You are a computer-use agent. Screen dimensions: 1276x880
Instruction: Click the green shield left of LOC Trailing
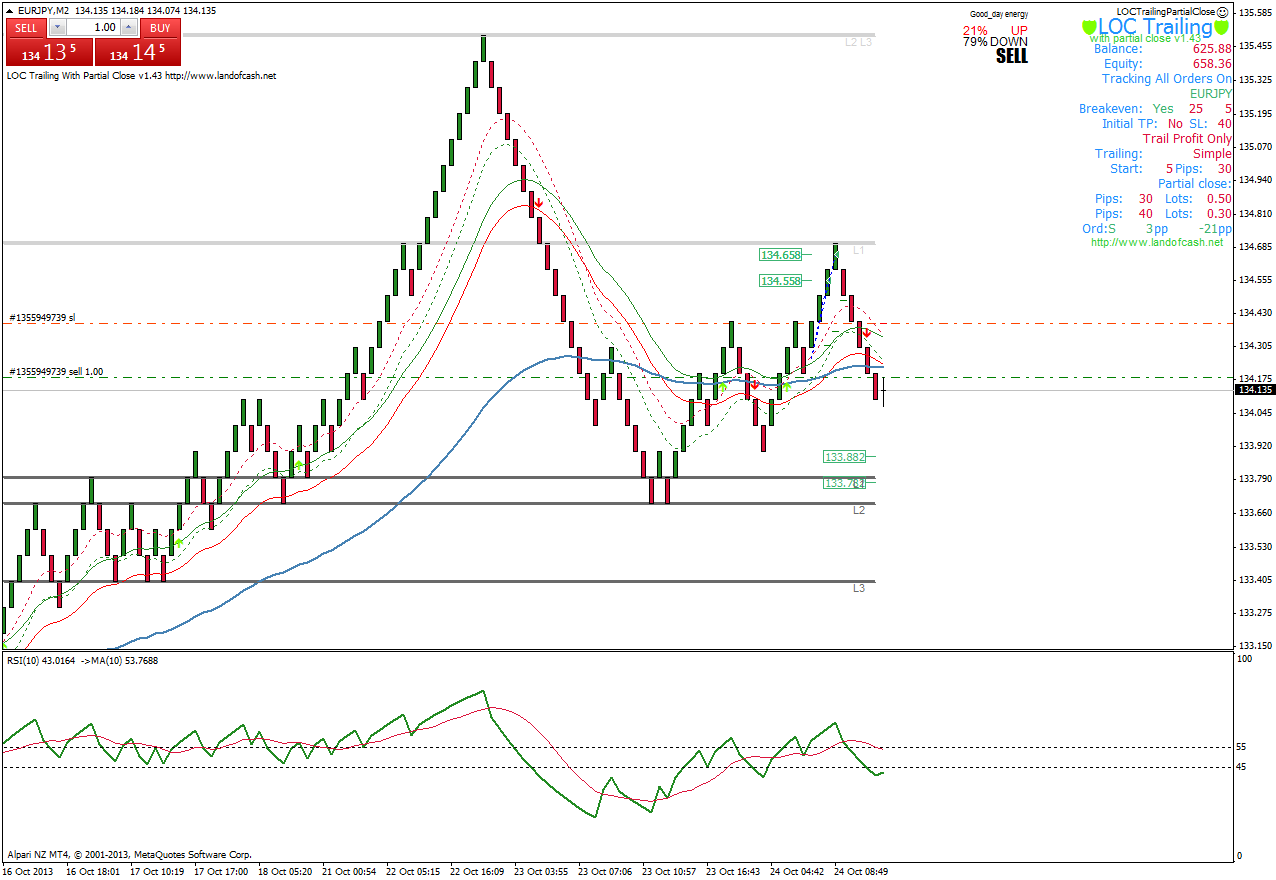pos(1088,27)
